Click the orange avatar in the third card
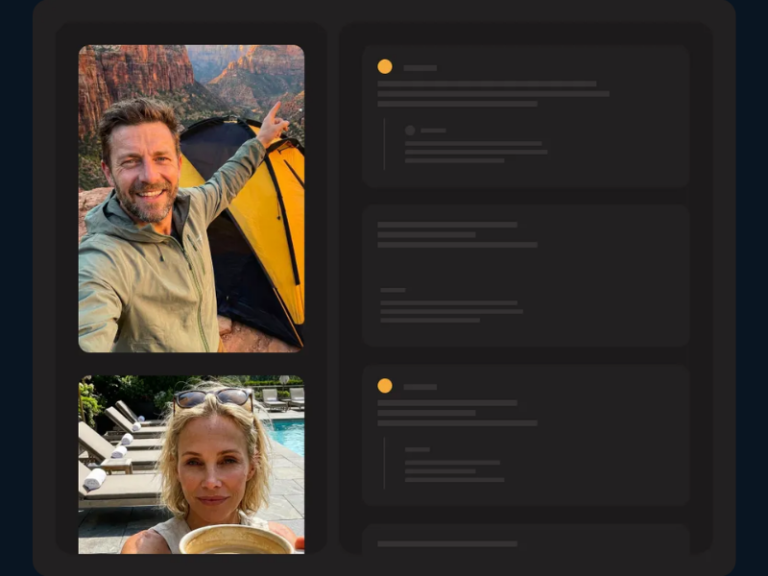The height and width of the screenshot is (576, 768). (385, 385)
